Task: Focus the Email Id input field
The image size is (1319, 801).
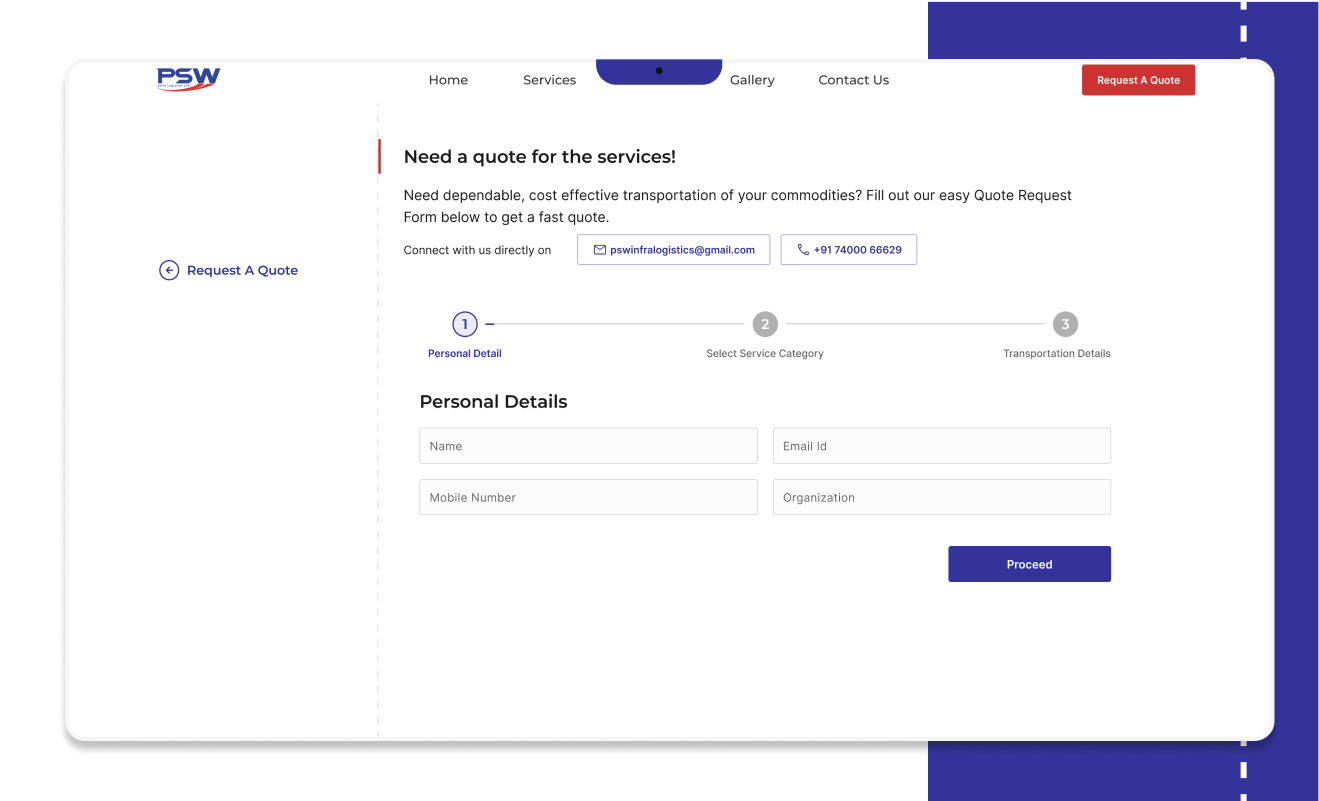Action: tap(941, 446)
